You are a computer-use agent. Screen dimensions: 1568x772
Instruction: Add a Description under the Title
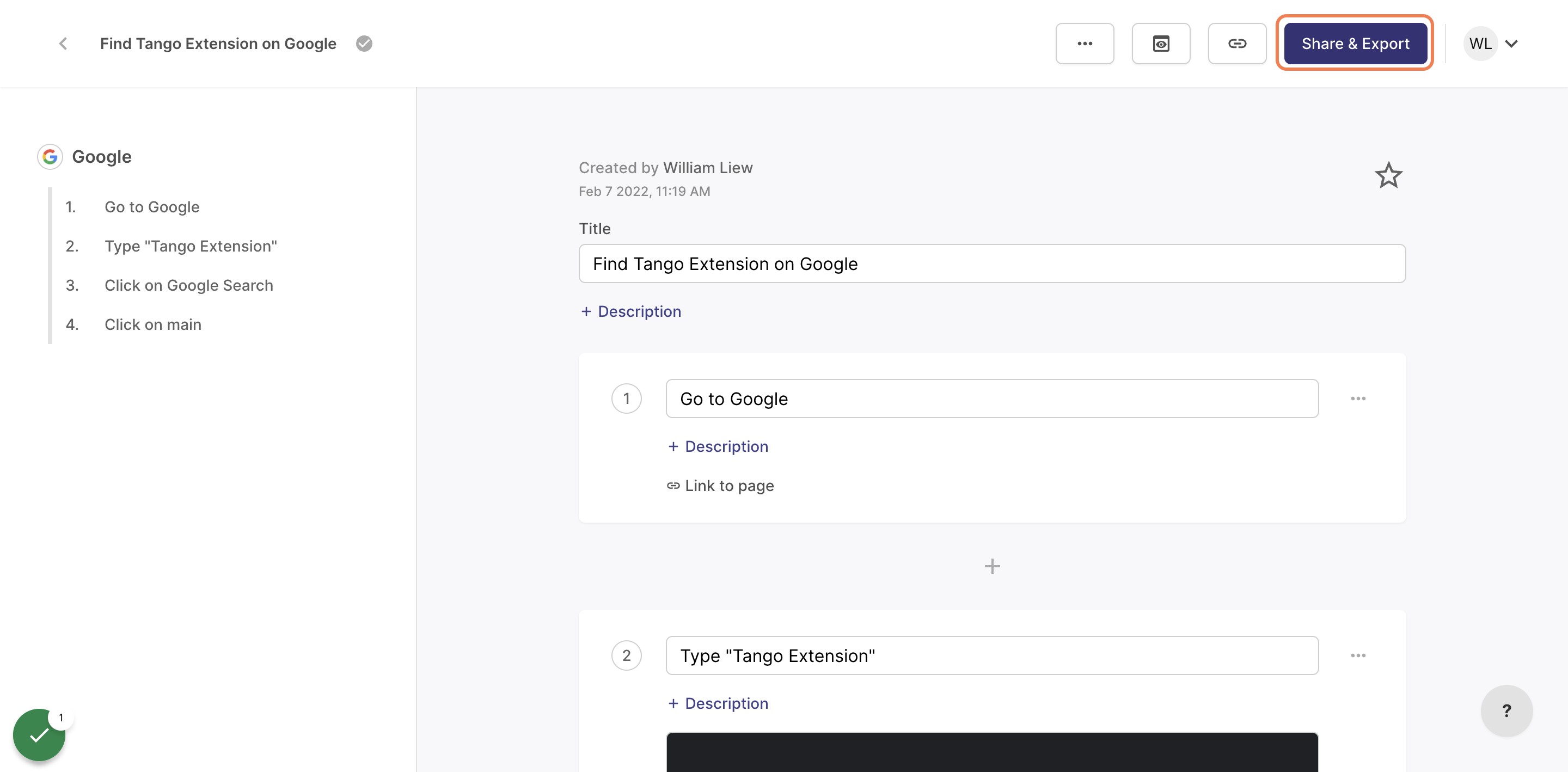630,311
